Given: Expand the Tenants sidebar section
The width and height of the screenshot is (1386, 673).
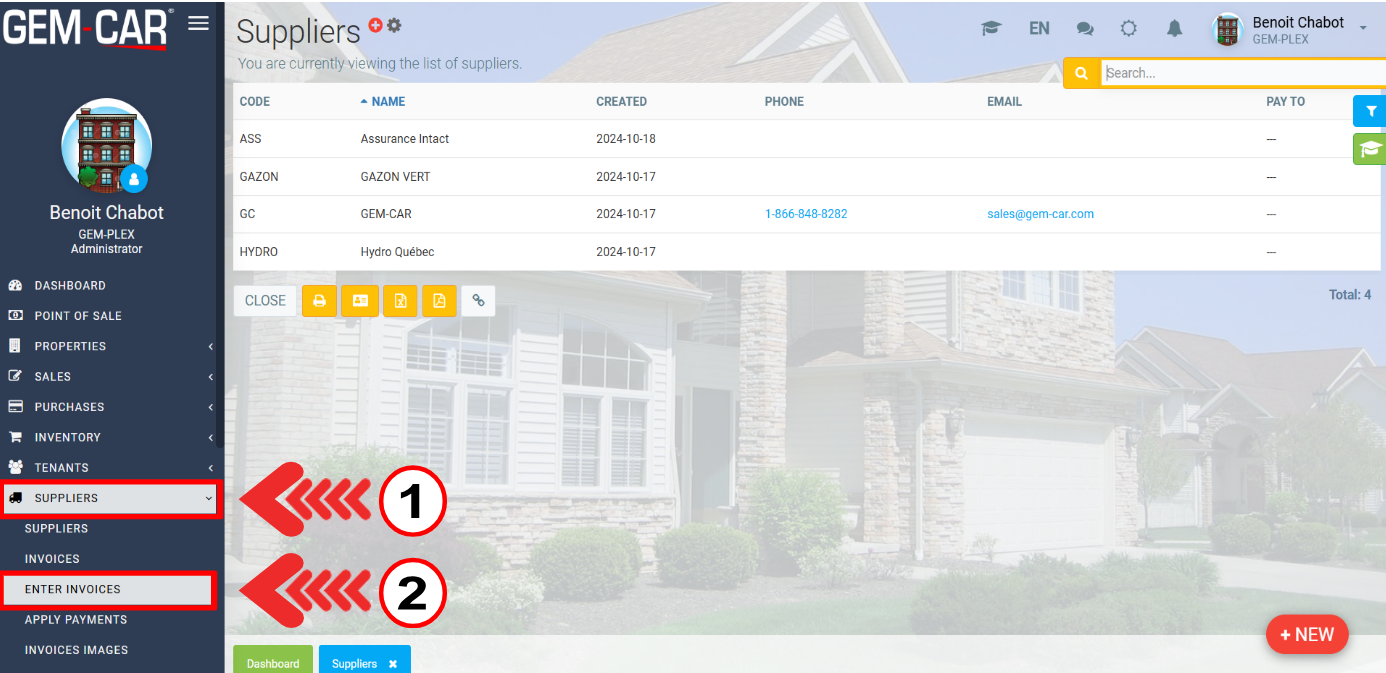Looking at the screenshot, I should pos(110,467).
